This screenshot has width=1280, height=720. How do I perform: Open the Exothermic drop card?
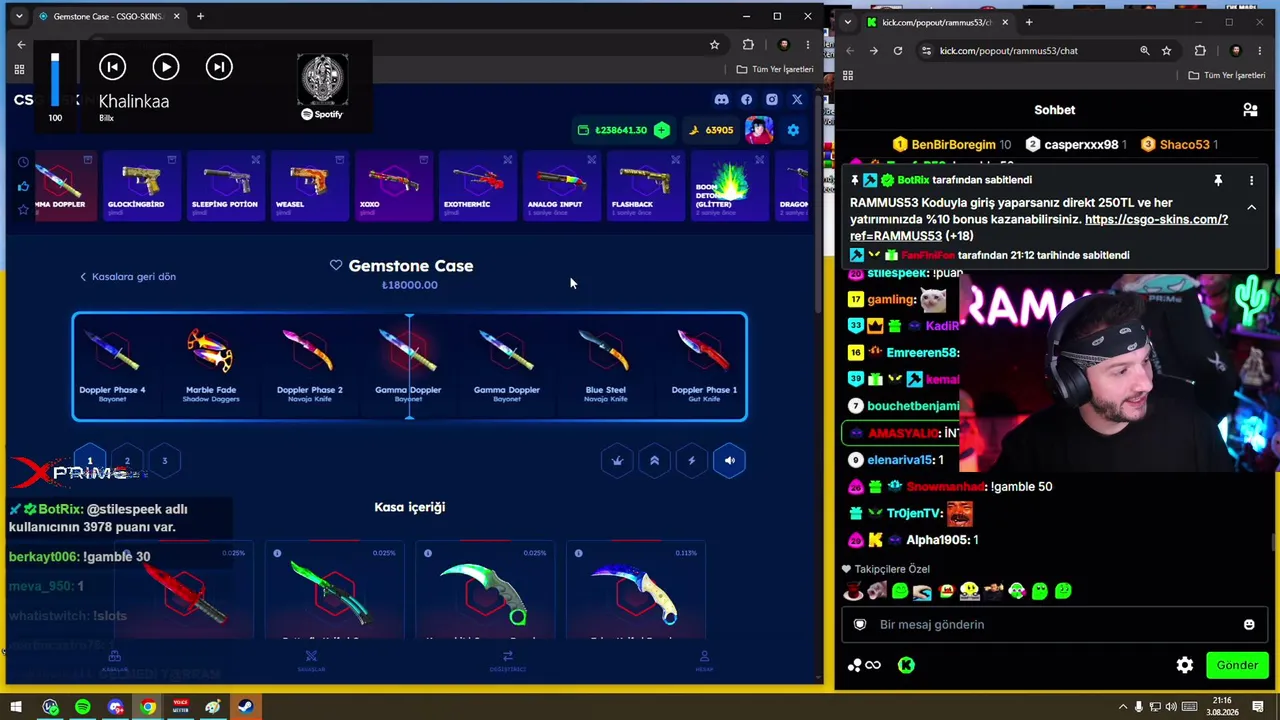[x=477, y=187]
